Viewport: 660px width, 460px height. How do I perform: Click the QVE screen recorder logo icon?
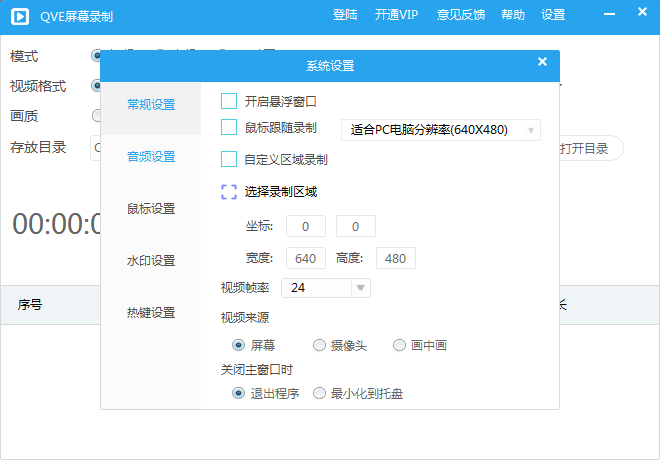click(20, 17)
